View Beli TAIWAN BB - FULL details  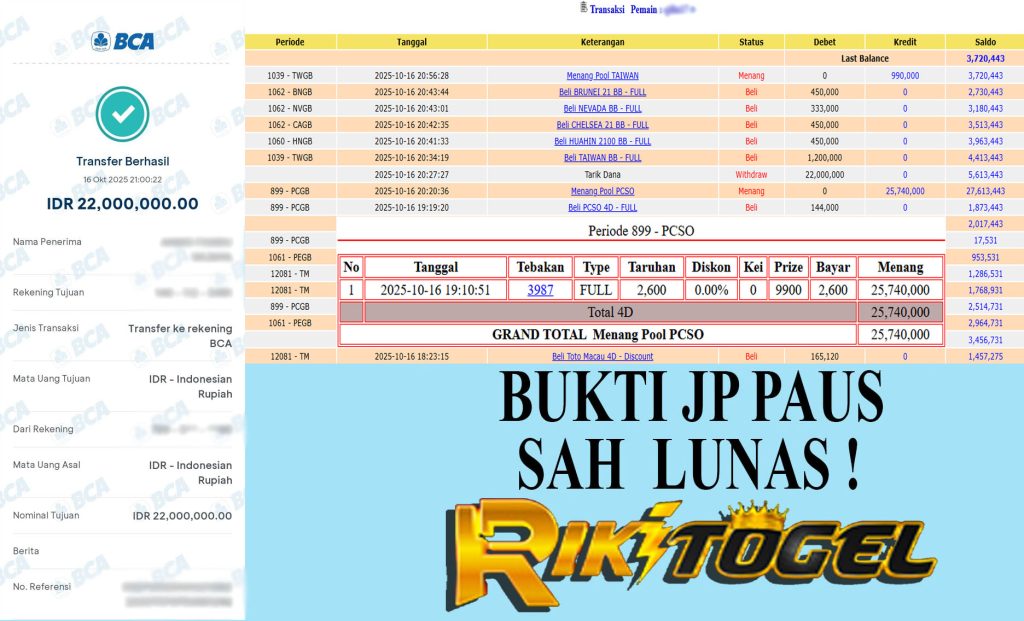[602, 157]
